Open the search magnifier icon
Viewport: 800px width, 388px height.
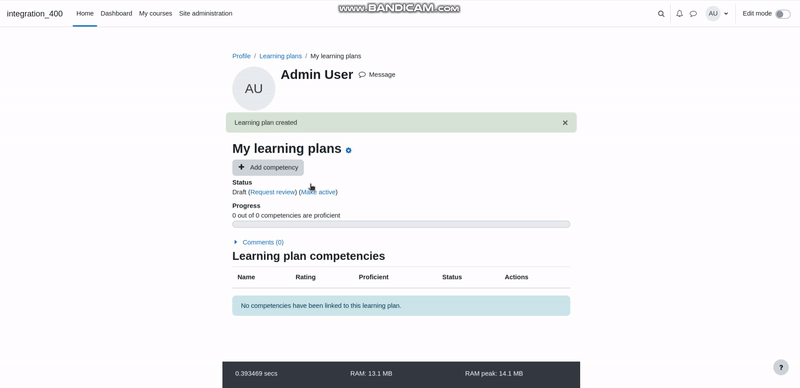coord(661,14)
